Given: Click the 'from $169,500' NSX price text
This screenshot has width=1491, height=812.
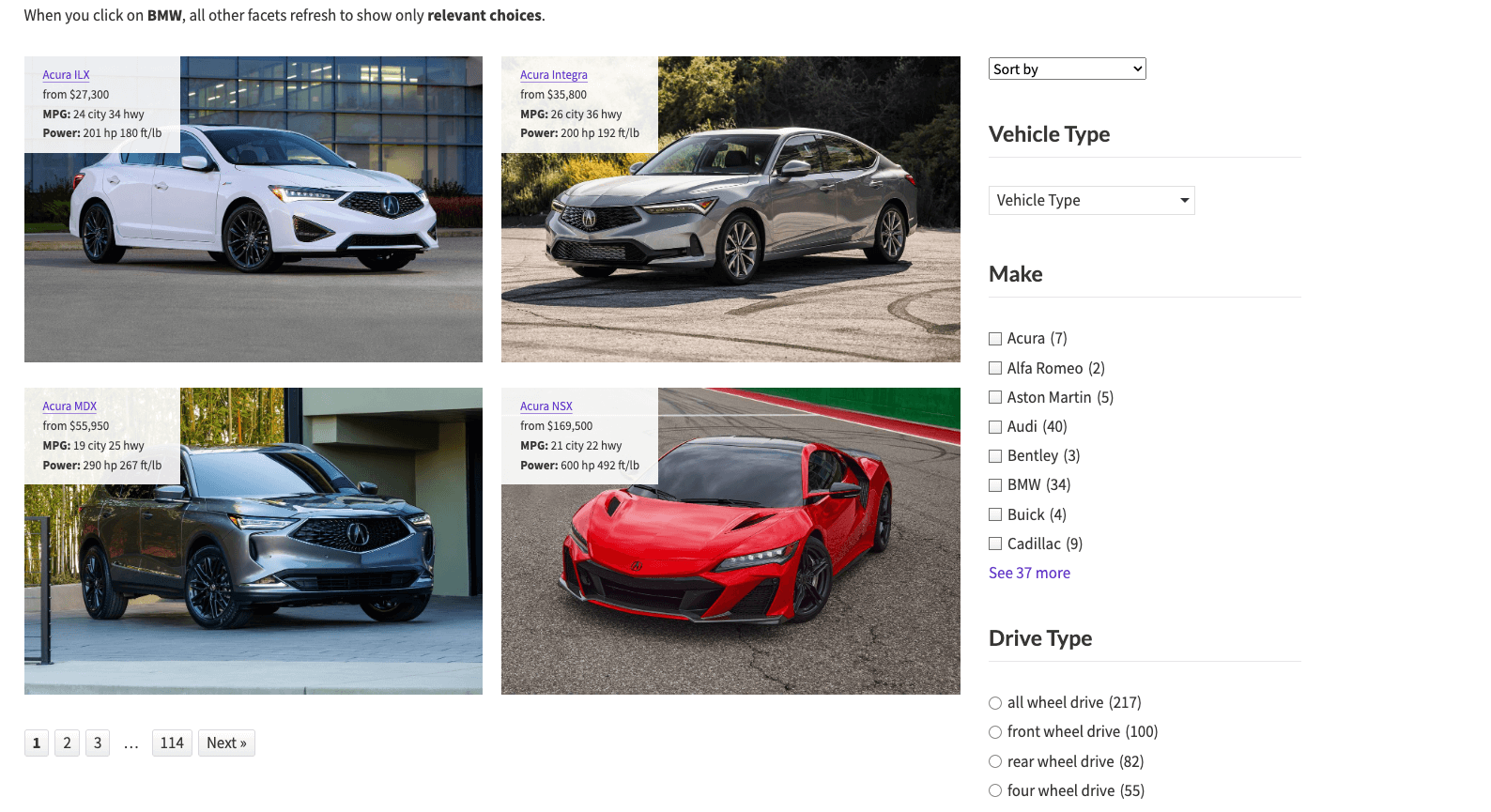Looking at the screenshot, I should [557, 426].
